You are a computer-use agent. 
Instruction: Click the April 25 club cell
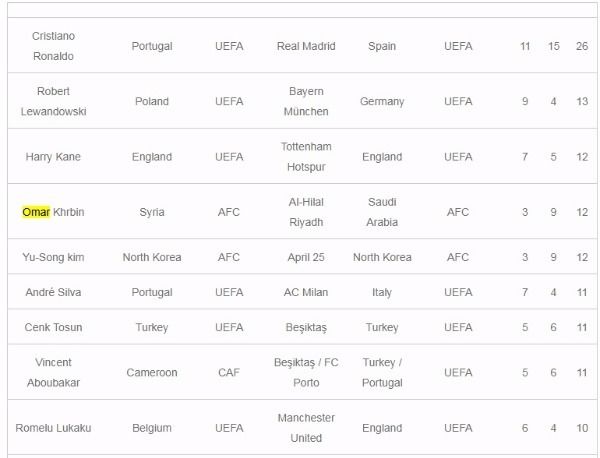click(306, 257)
